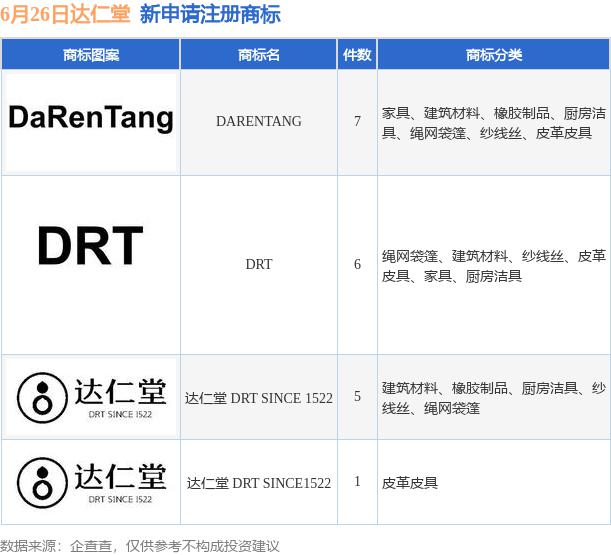Click the 数据来源 企查查 footer note

[140, 546]
